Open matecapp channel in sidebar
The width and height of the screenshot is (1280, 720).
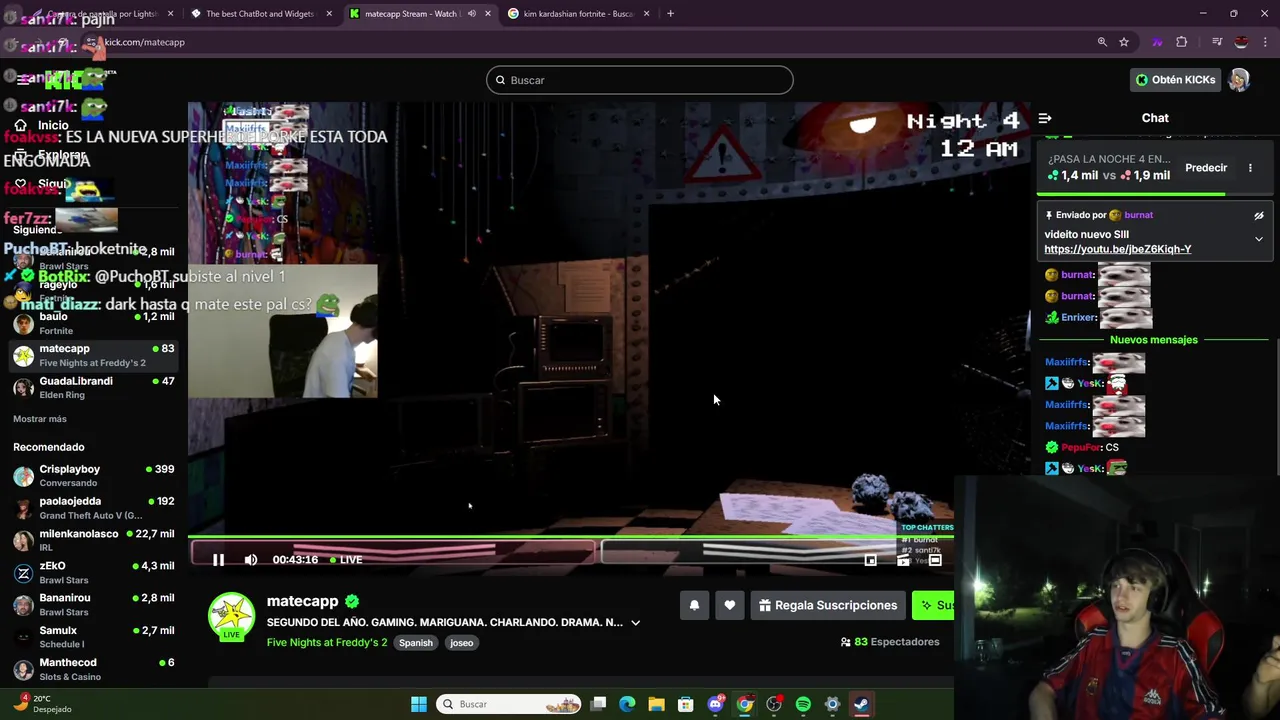pos(94,355)
